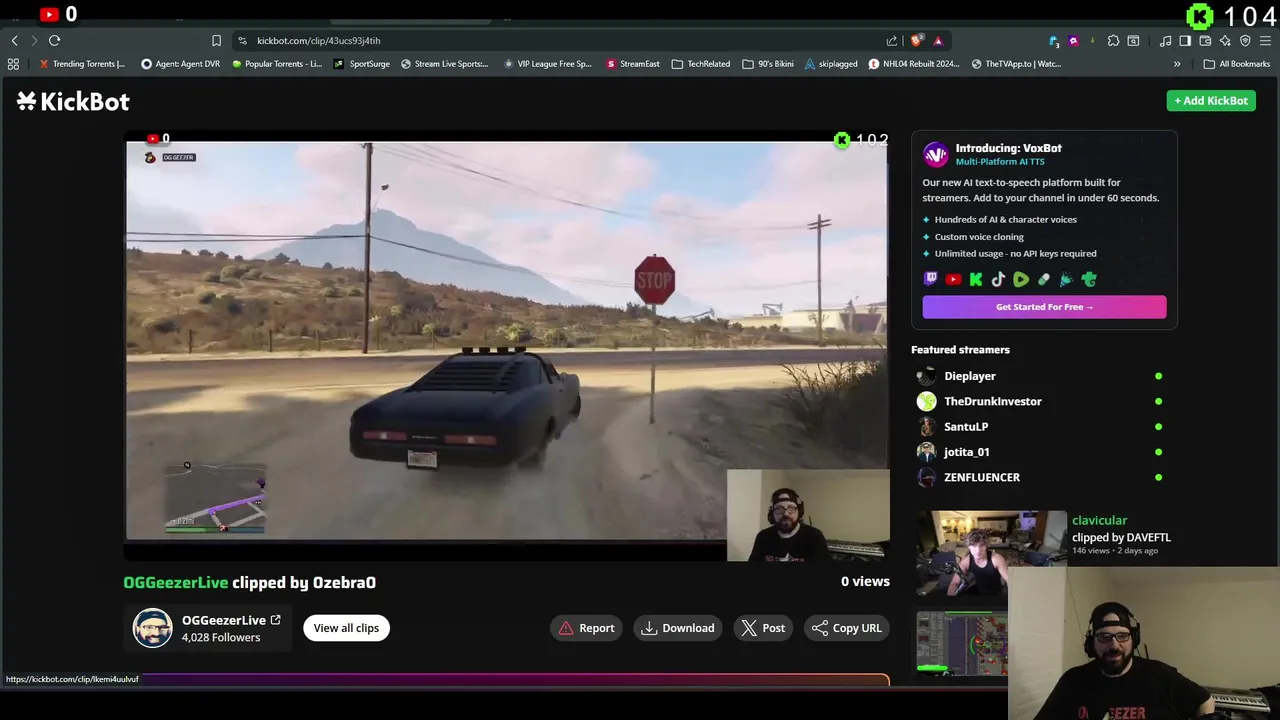1280x720 pixels.
Task: Open the NHL04 Rebuilt 2024 bookmark
Action: coord(914,64)
